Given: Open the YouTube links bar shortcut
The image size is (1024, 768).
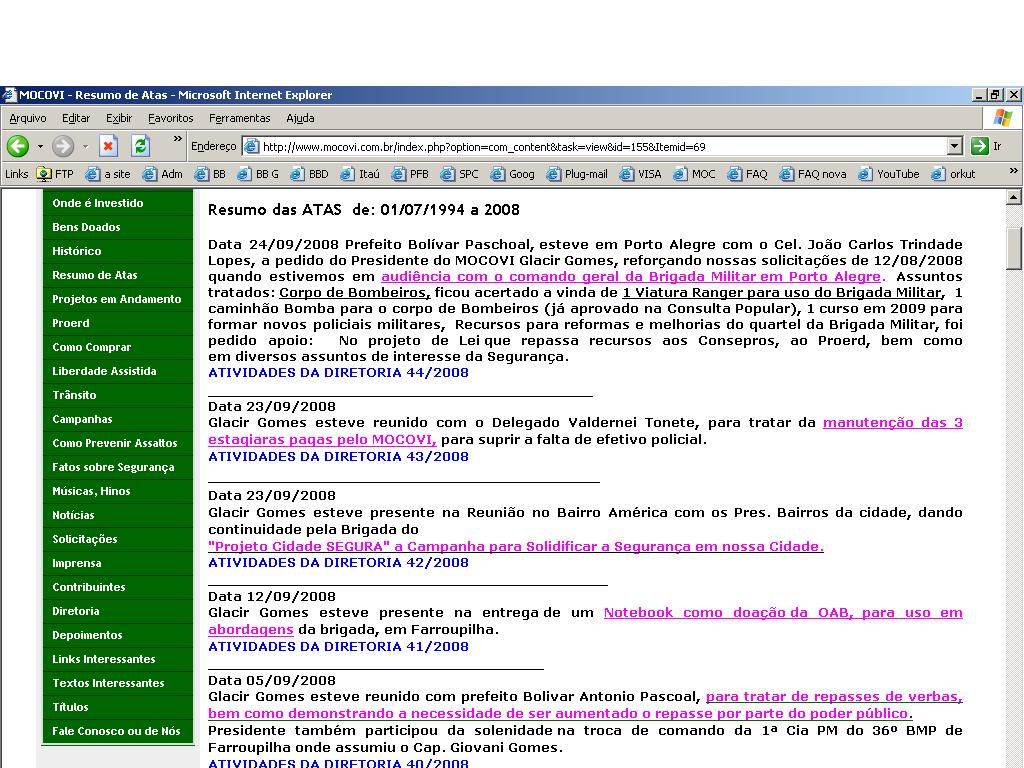Looking at the screenshot, I should pyautogui.click(x=889, y=174).
